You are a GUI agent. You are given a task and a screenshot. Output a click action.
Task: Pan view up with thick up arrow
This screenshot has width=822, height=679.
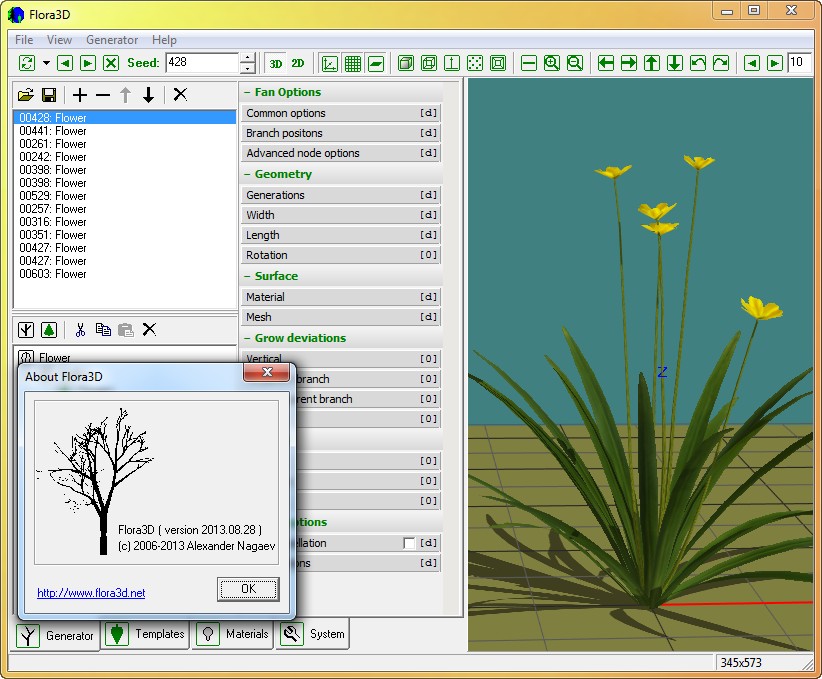tap(652, 63)
